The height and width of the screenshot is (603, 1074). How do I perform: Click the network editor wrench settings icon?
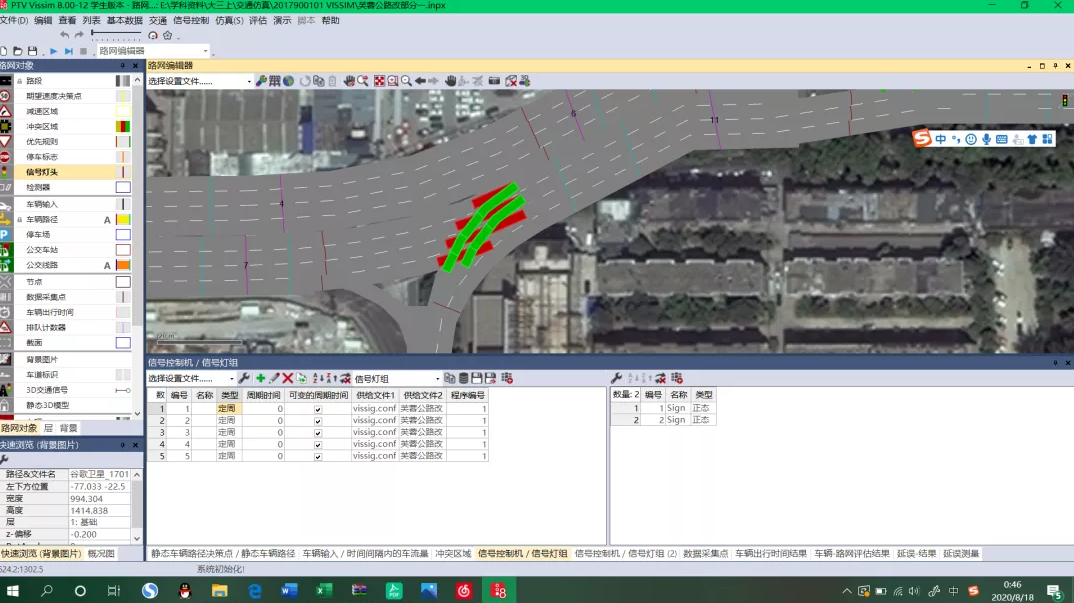[x=261, y=81]
